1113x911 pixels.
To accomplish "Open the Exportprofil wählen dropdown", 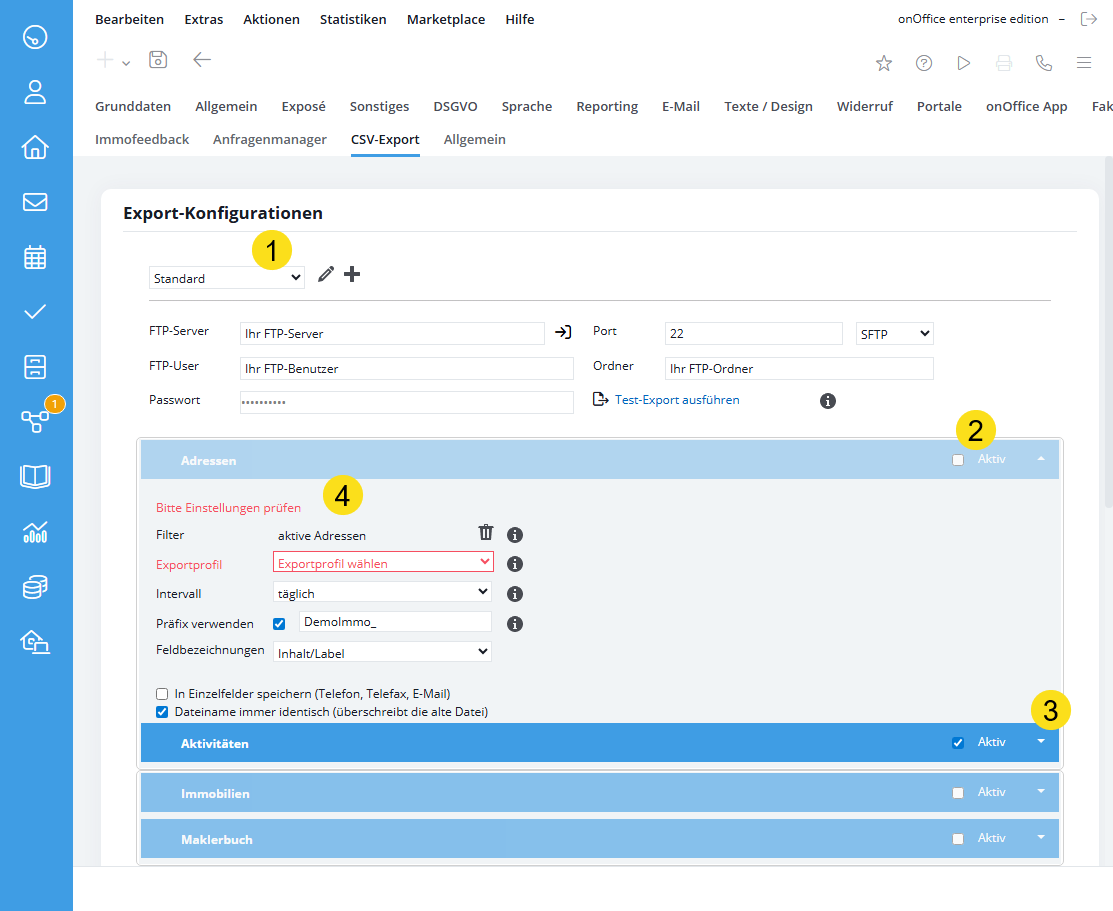I will click(x=383, y=563).
